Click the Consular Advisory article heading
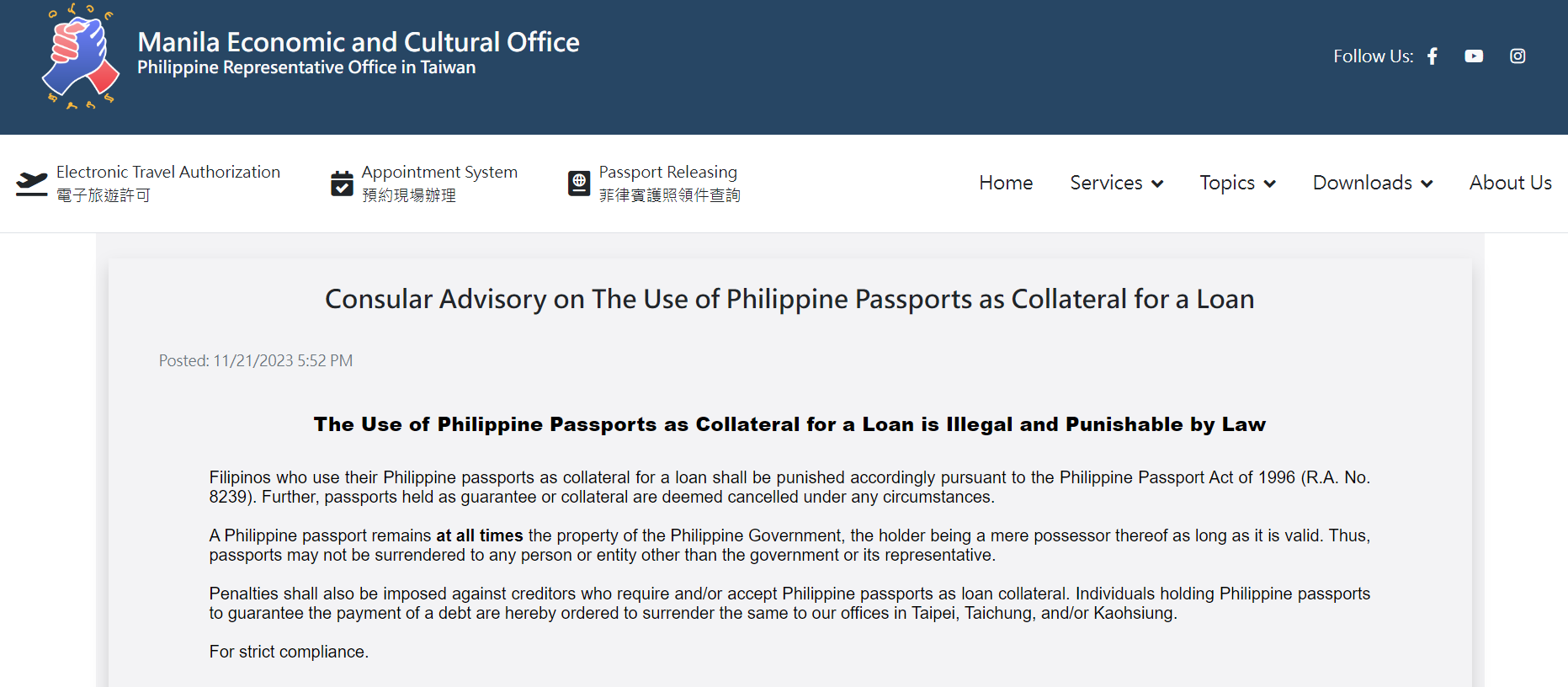 pos(789,299)
